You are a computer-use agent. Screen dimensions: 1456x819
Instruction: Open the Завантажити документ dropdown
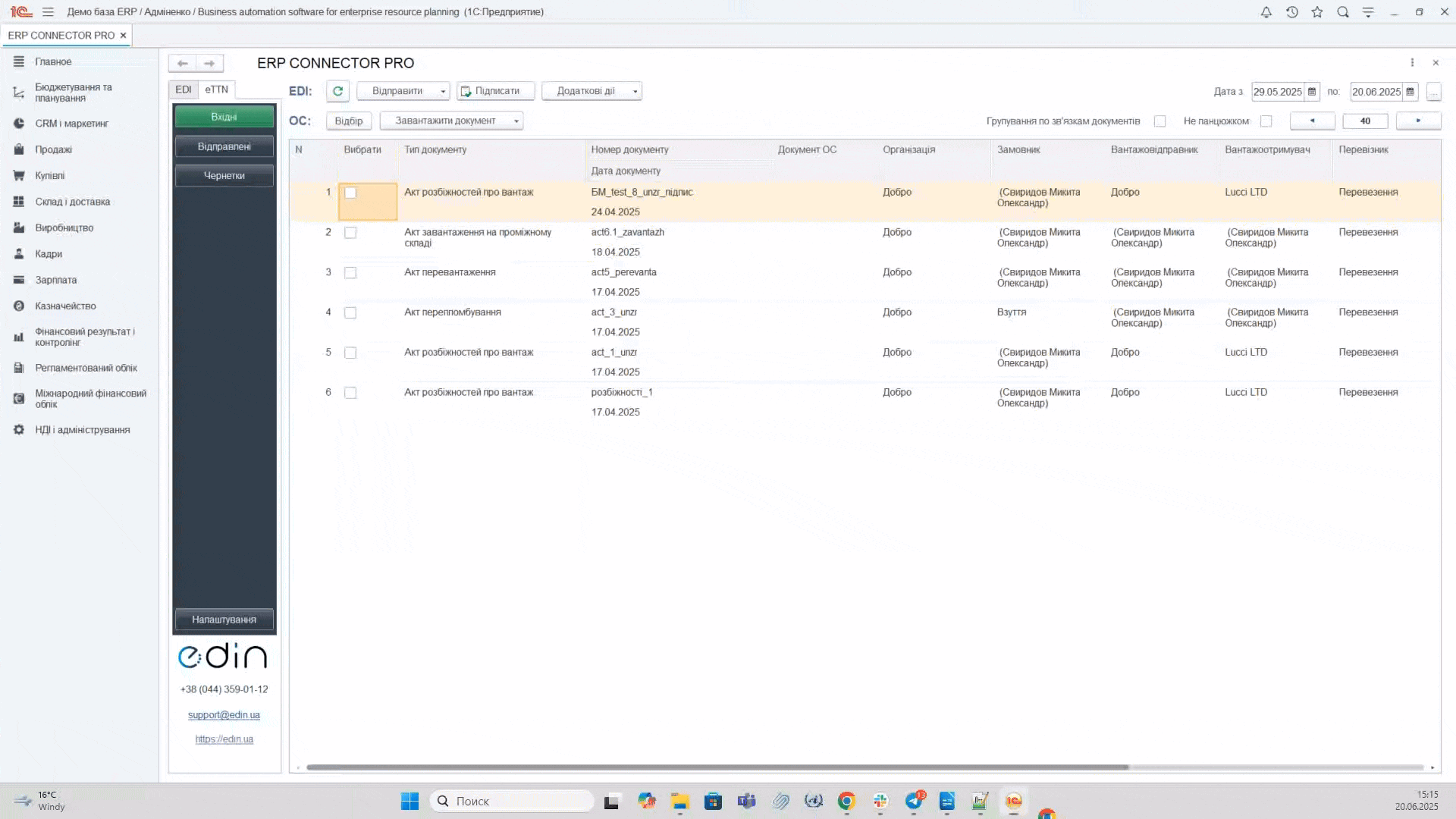click(x=516, y=121)
